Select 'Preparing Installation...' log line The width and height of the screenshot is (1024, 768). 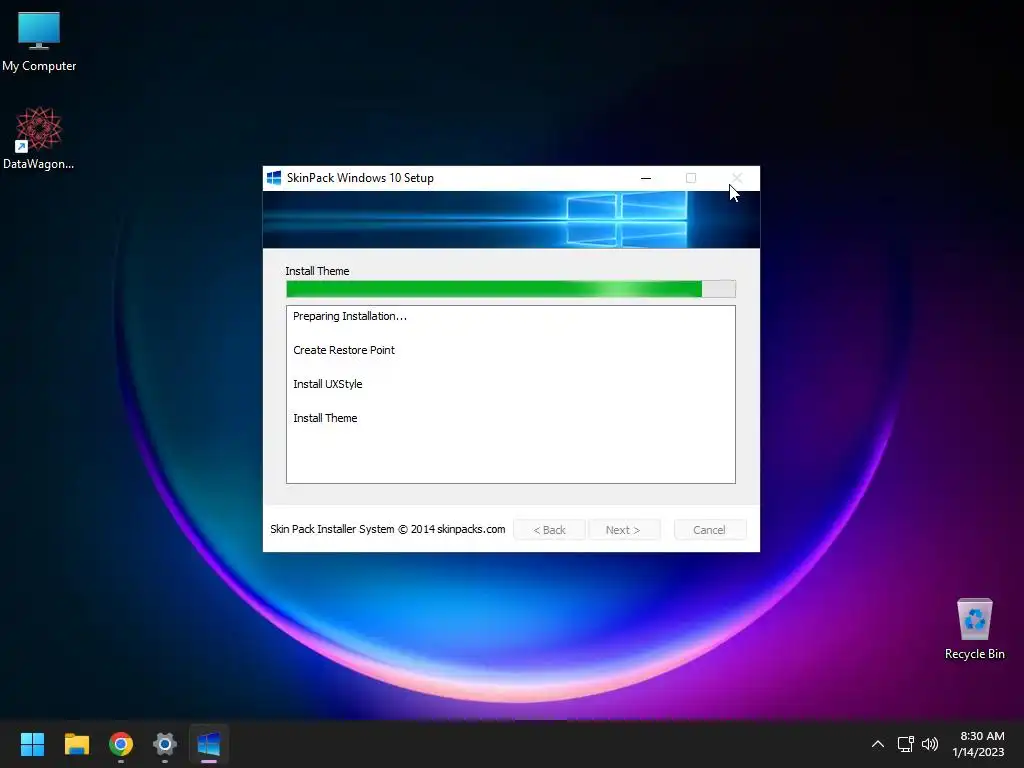[x=349, y=316]
